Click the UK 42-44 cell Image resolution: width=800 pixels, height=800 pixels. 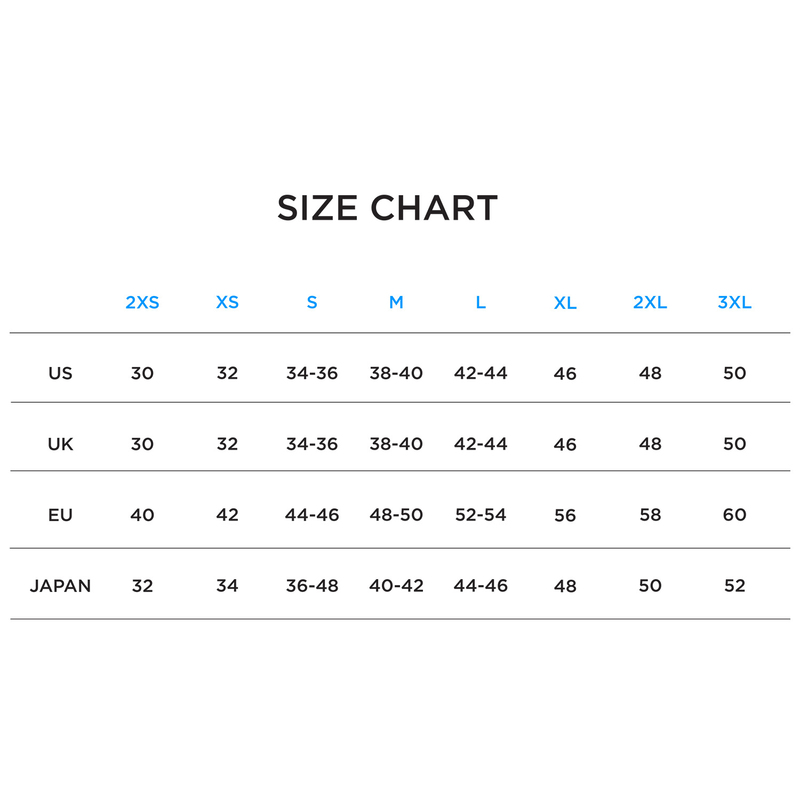click(481, 444)
